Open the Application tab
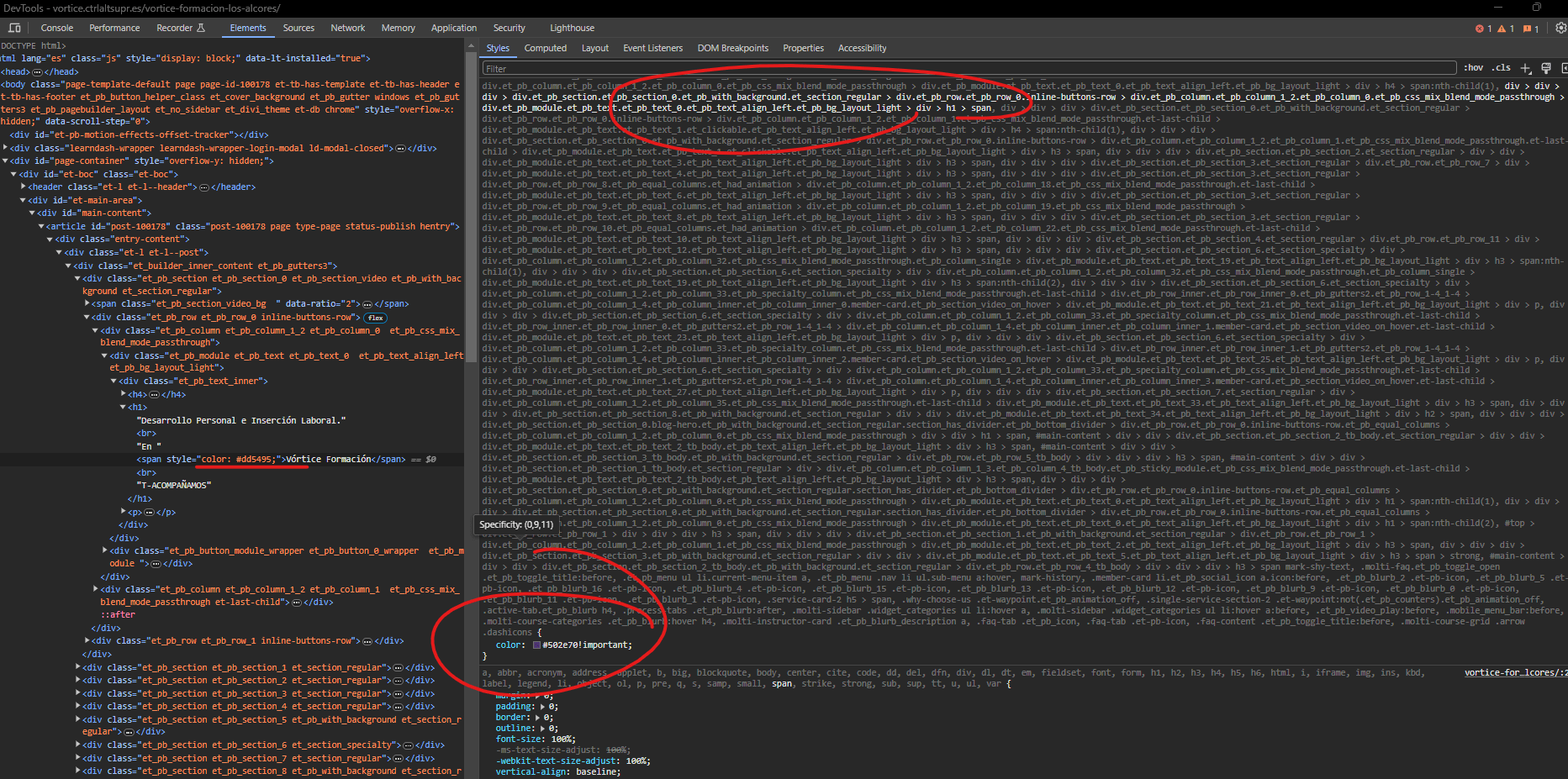 pos(454,28)
